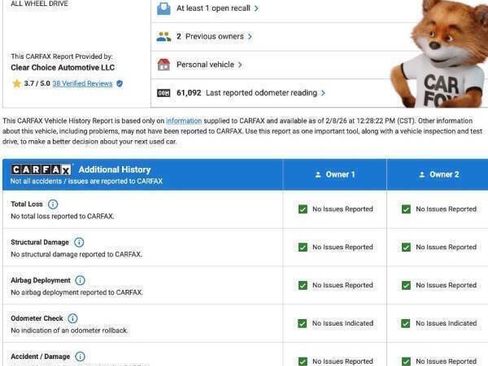Image resolution: width=488 pixels, height=366 pixels.
Task: Click Total Loss Owner 1 green checkmark
Action: pos(303,209)
